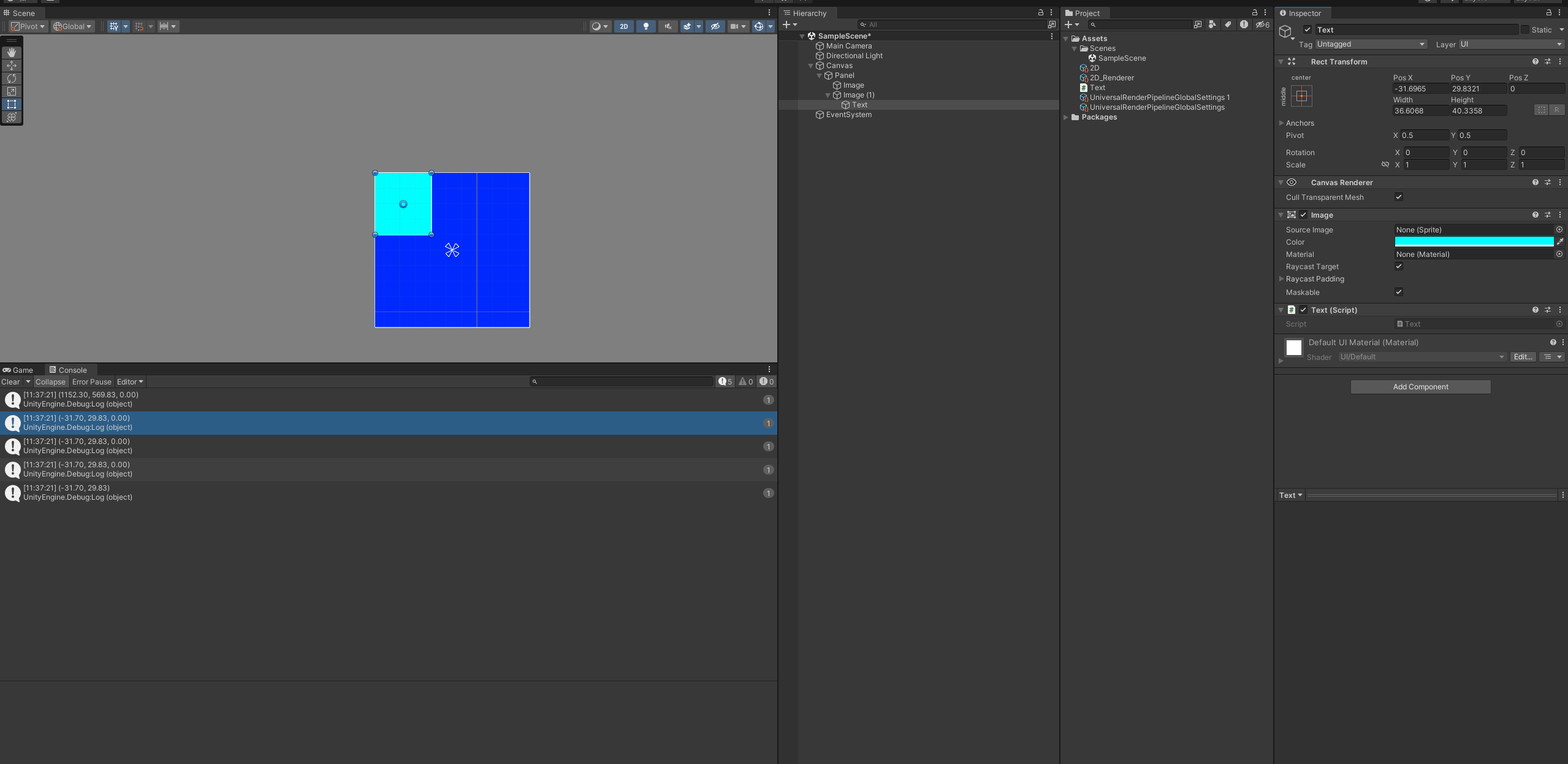This screenshot has height=764, width=1568.
Task: Disable the Text (Script) component checkbox
Action: click(1303, 310)
